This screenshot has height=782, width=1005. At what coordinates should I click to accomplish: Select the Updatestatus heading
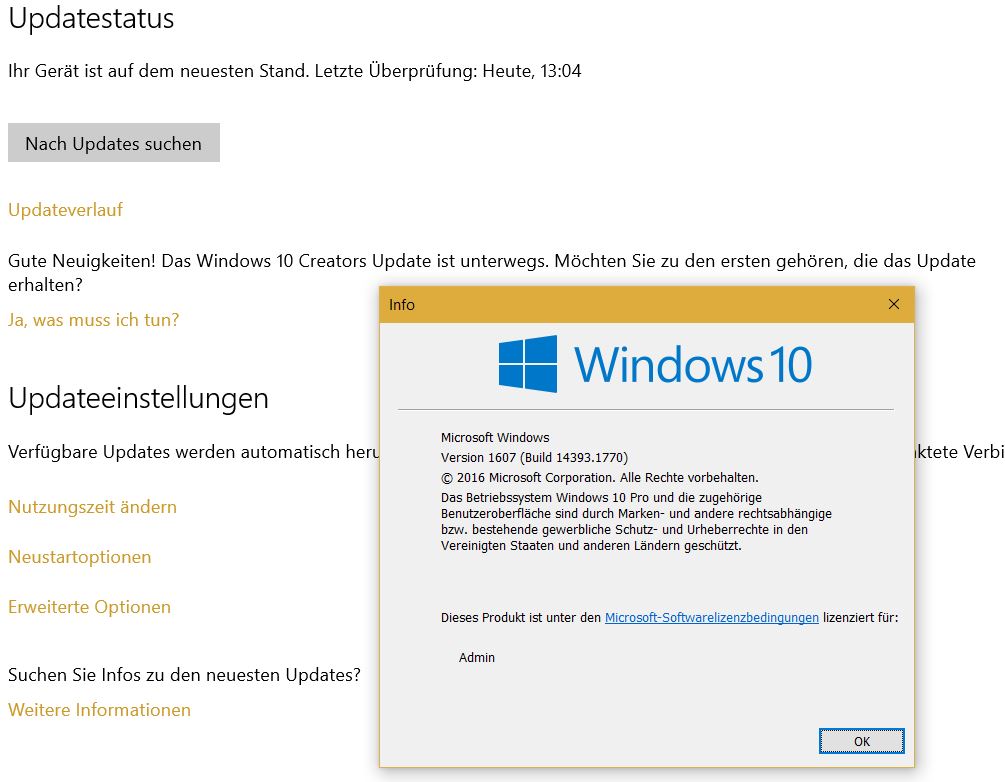point(91,18)
